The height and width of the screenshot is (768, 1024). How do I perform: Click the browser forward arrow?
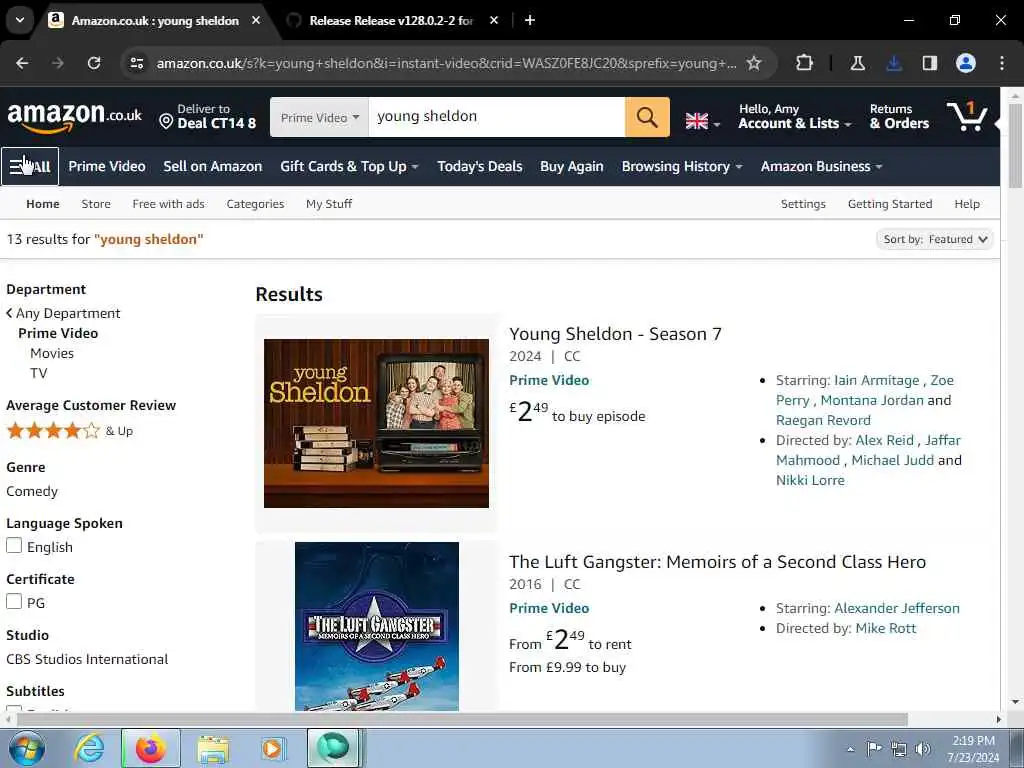coord(58,63)
